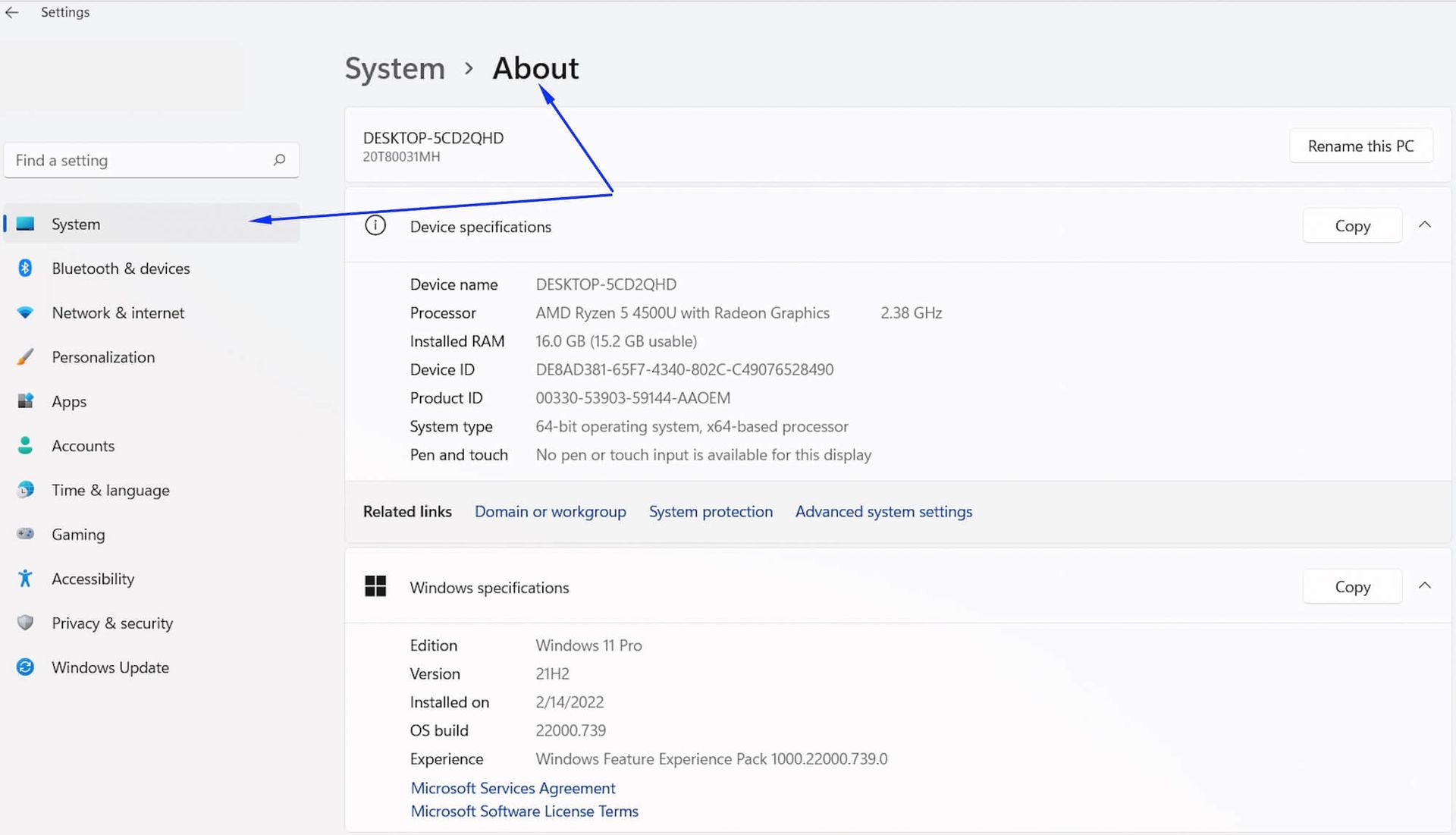1456x835 pixels.
Task: Click the processor value AMD Ryzen 5 4500U
Action: (682, 312)
